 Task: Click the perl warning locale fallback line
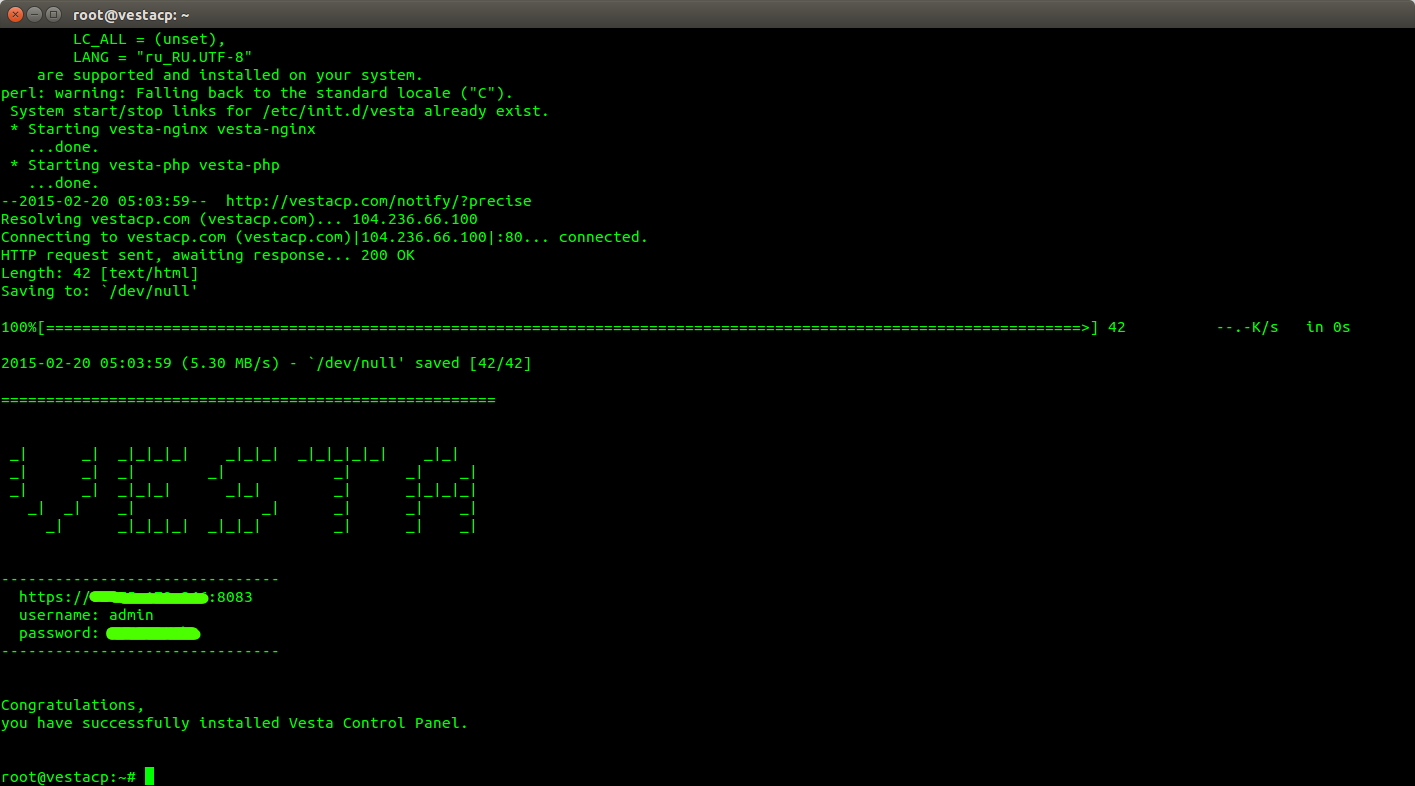pyautogui.click(x=257, y=93)
